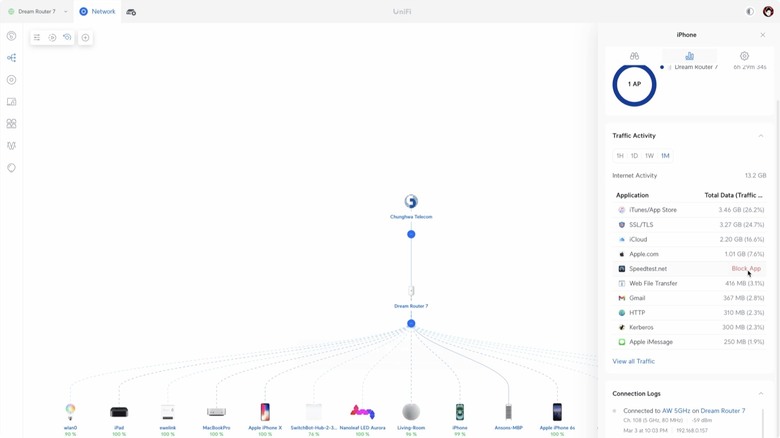Viewport: 780px width, 438px height.
Task: Select the 1H time range
Action: pos(620,156)
